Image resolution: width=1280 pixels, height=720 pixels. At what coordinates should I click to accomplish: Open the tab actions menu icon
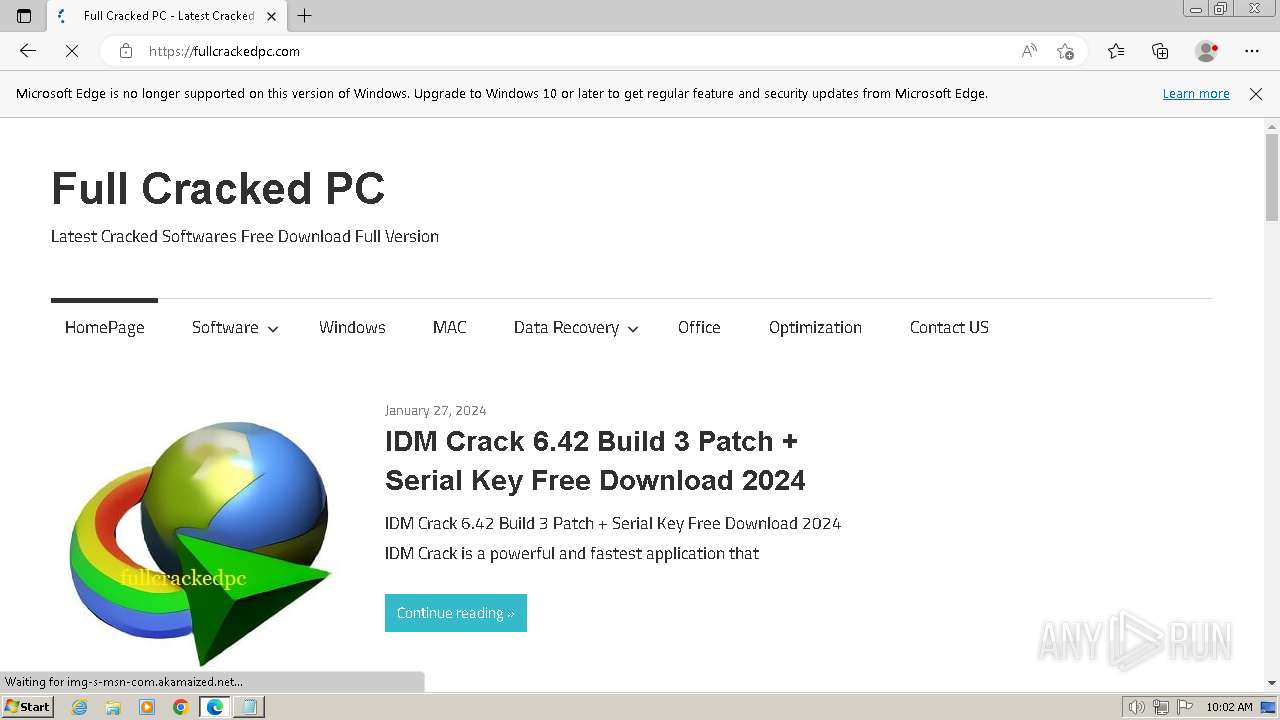point(24,16)
